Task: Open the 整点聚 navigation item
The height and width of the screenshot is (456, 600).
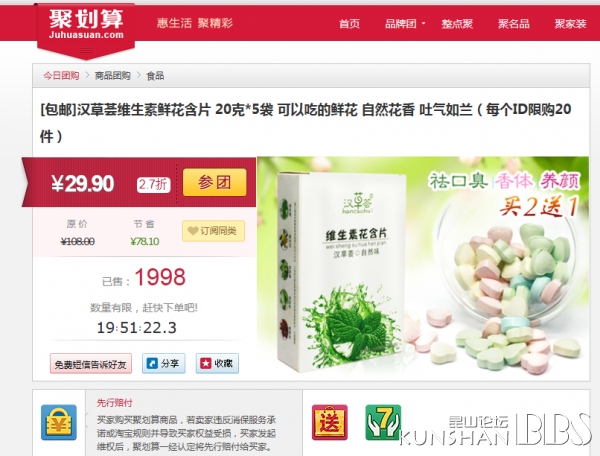Action: pos(457,24)
